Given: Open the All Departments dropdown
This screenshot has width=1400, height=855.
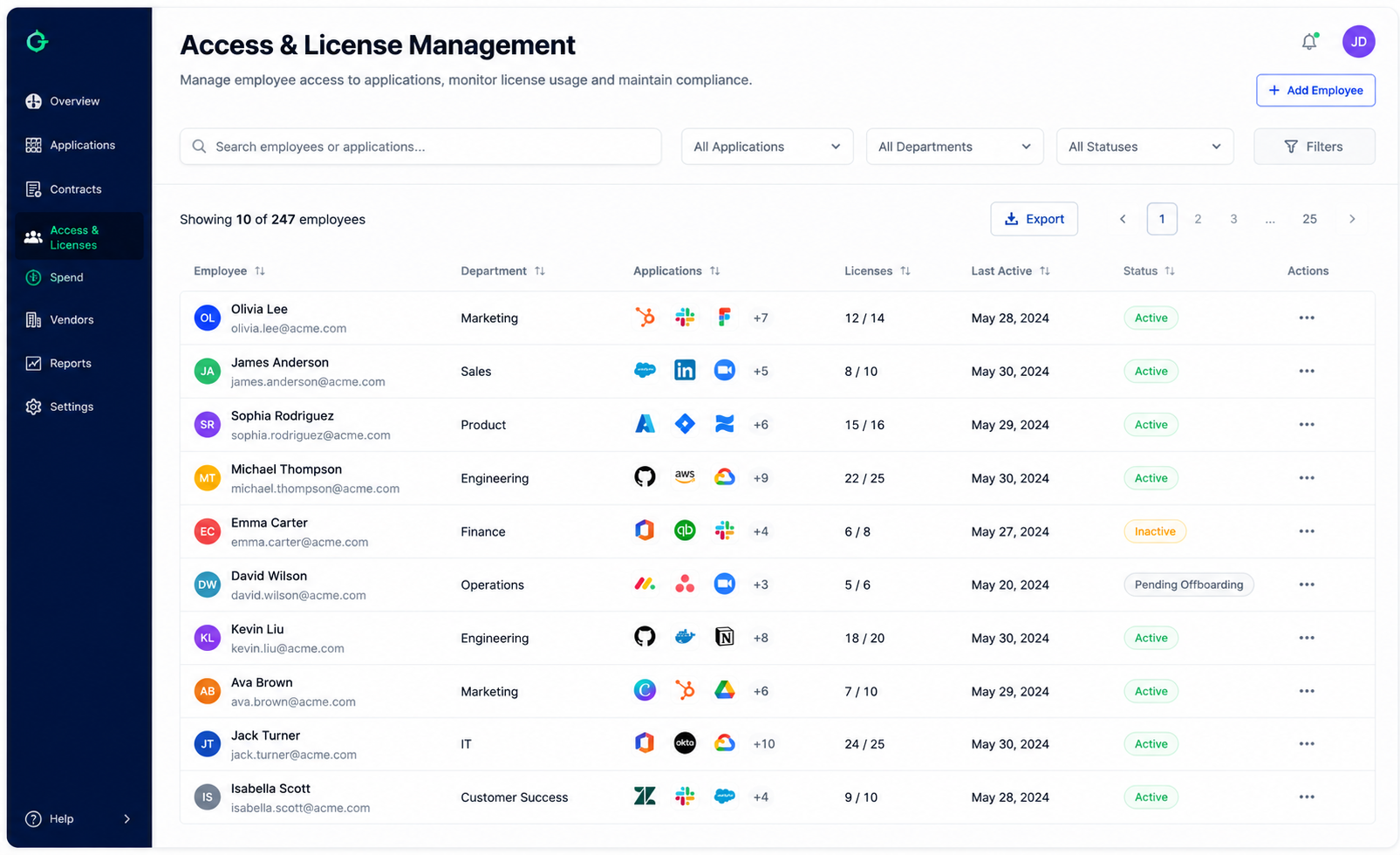Looking at the screenshot, I should pos(954,147).
